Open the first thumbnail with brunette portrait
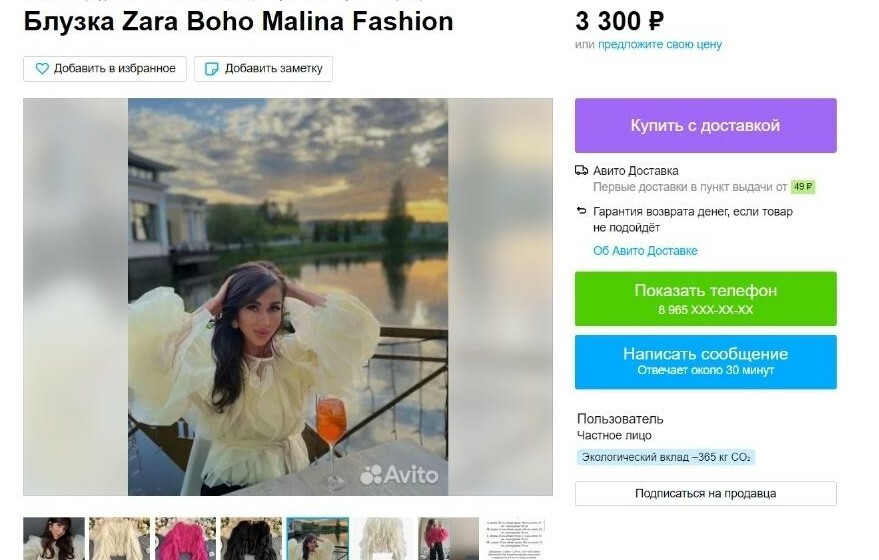The width and height of the screenshot is (879, 560). 54,538
